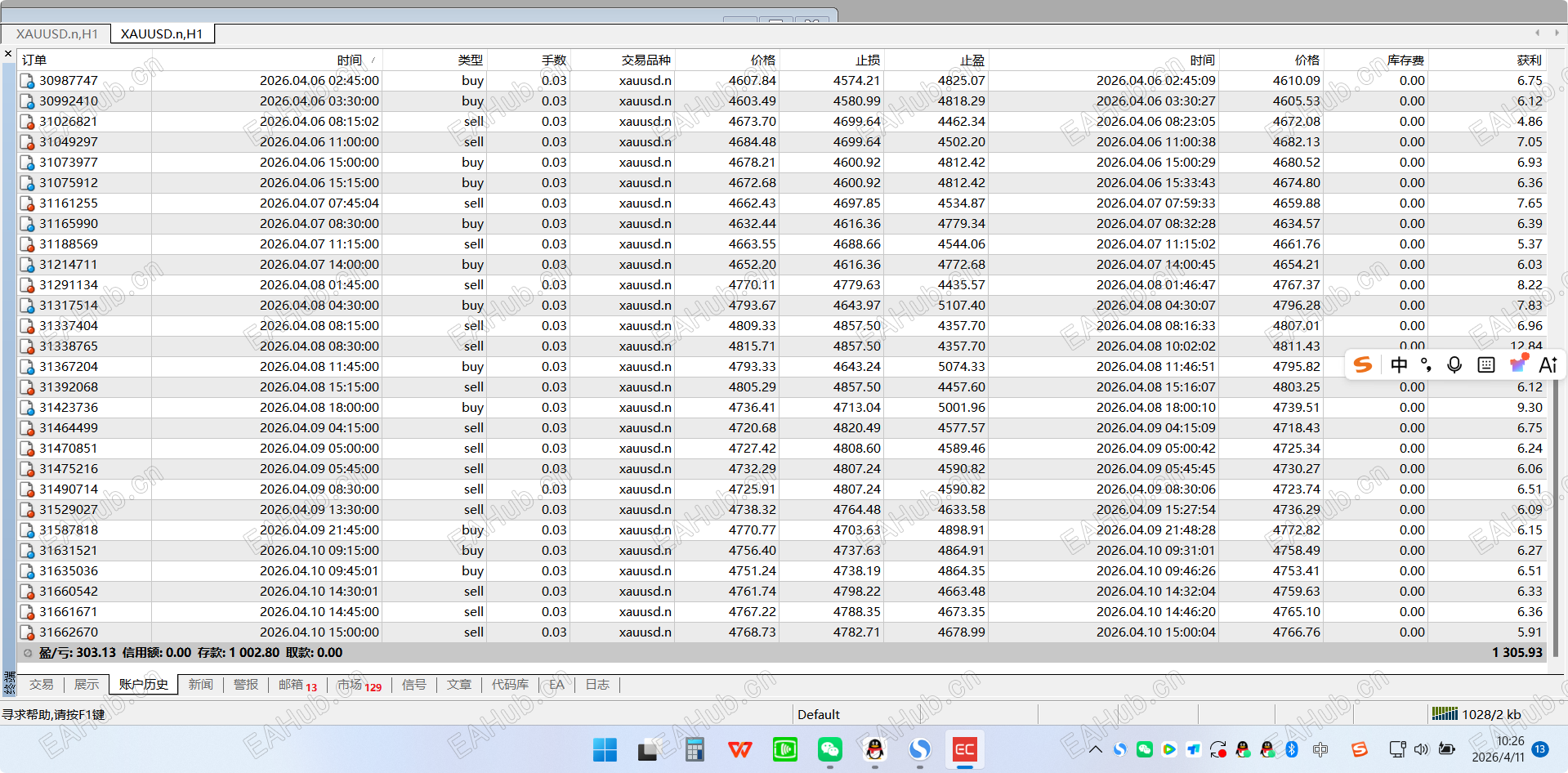Screen dimensions: 1568x773
Task: Click the chart tabs right scroll arrow
Action: (x=1556, y=33)
